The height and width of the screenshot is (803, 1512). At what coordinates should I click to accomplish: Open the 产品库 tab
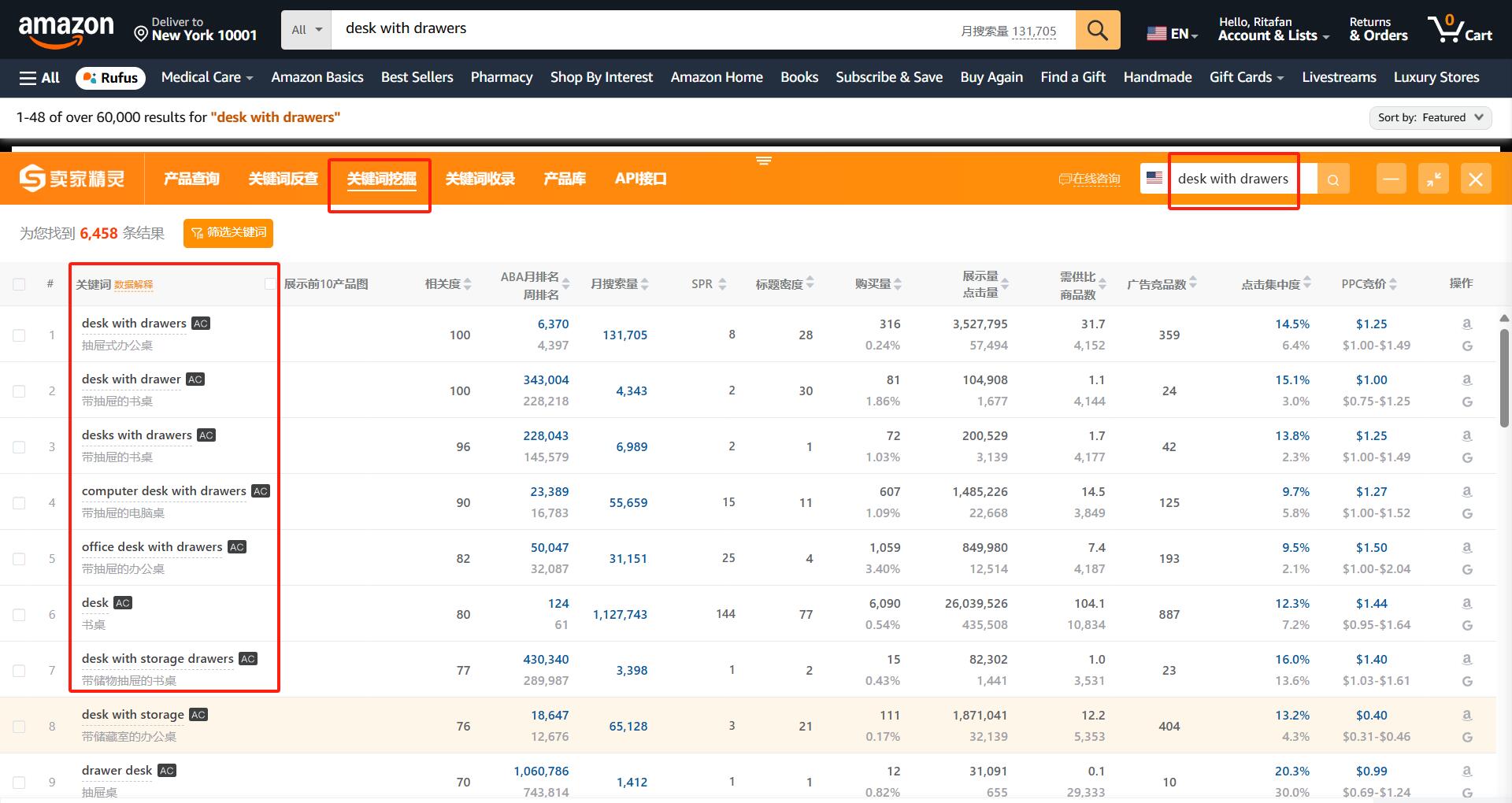click(x=565, y=179)
